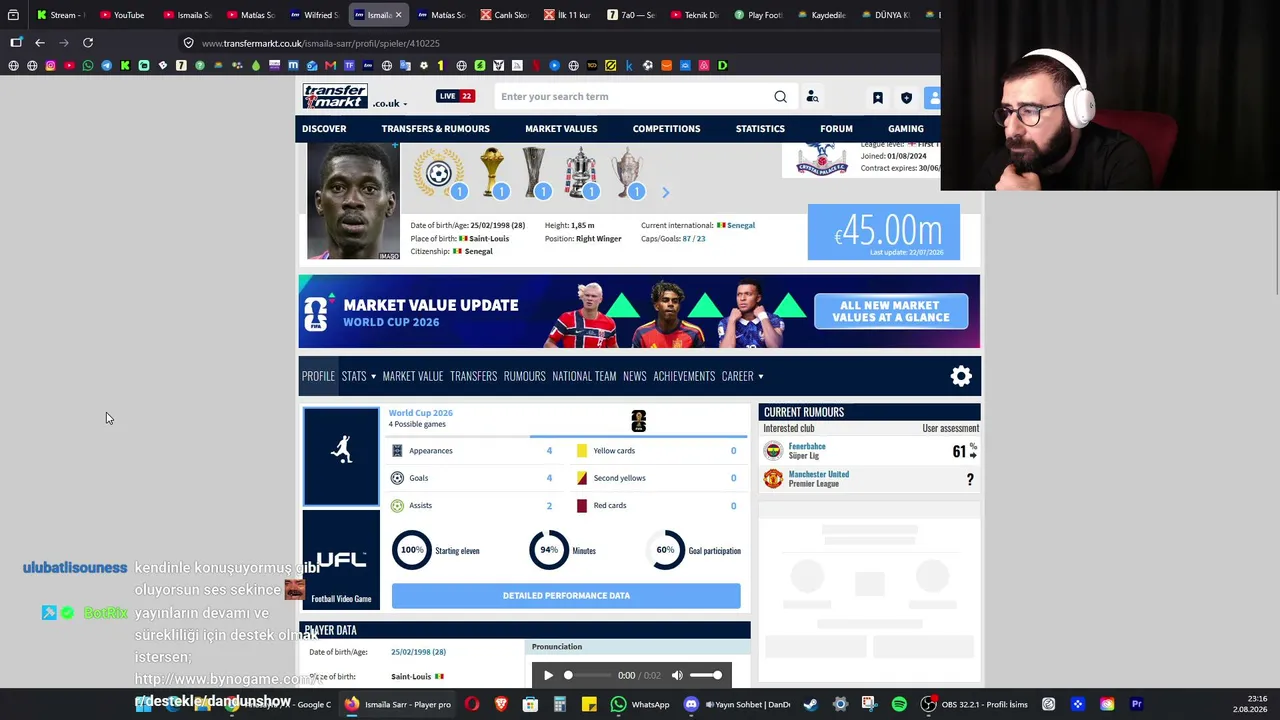Click the Crystal Palace club crest
Image resolution: width=1280 pixels, height=720 pixels.
click(822, 160)
